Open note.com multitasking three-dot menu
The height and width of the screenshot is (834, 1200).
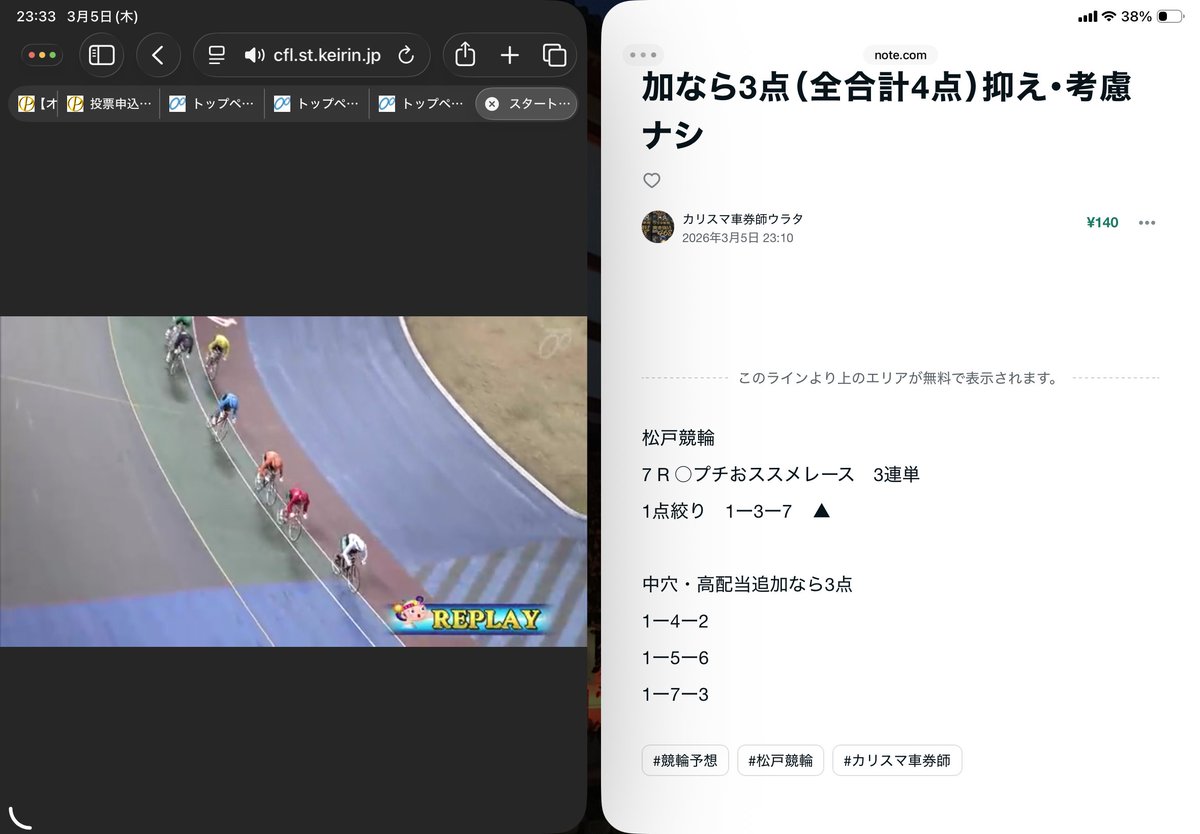coord(642,55)
